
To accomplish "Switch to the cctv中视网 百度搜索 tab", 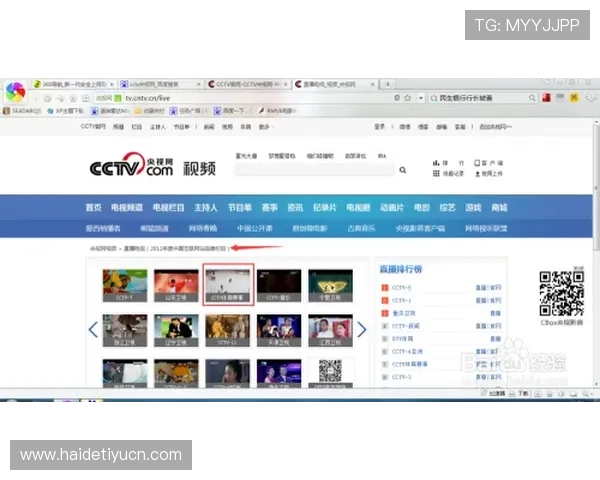I will [161, 84].
